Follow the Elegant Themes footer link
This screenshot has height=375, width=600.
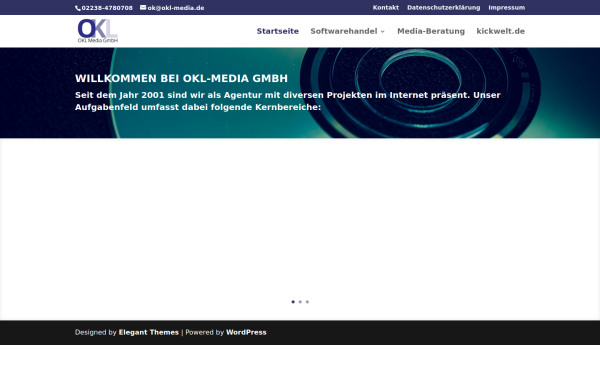(148, 333)
